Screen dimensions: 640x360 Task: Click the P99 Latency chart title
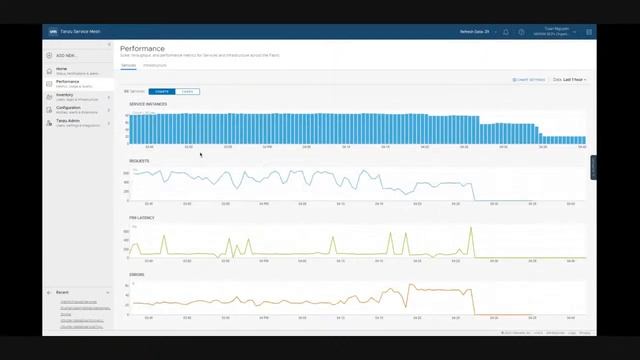point(142,218)
